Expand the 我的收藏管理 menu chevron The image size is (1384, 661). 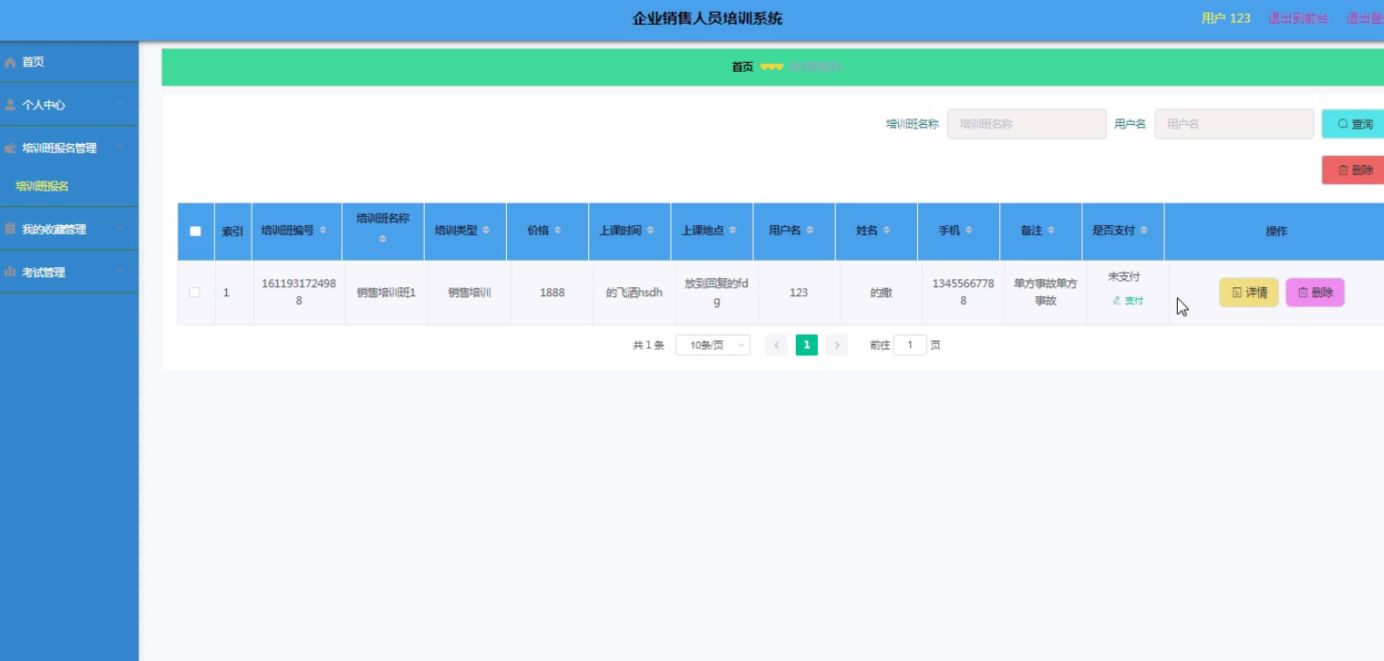click(119, 229)
